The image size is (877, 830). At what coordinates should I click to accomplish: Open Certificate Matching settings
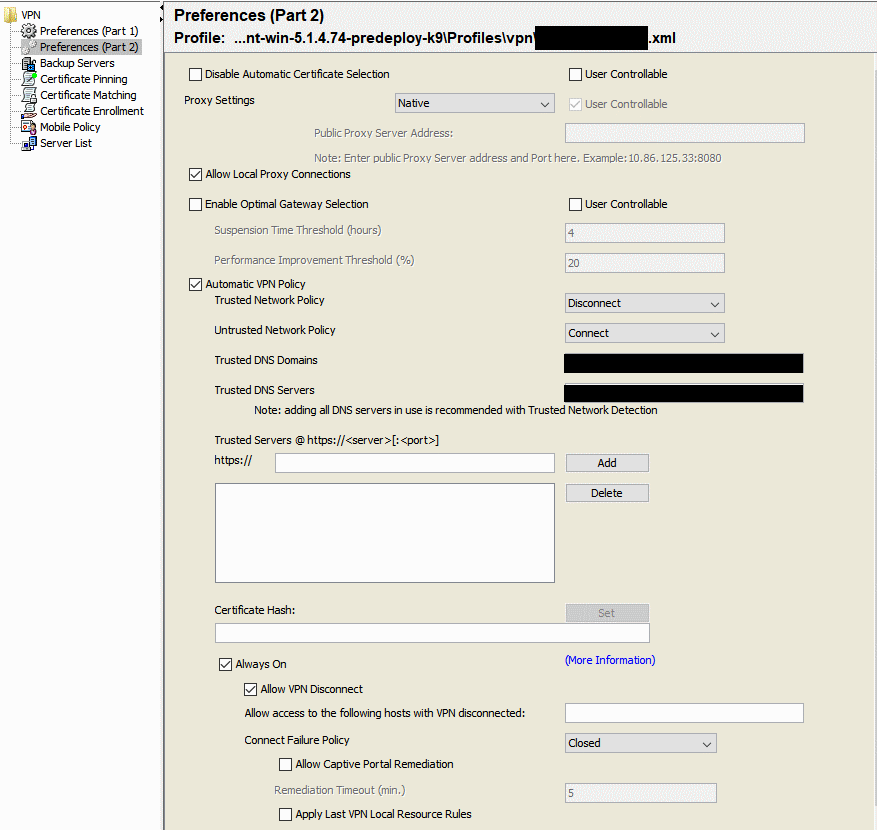(88, 95)
